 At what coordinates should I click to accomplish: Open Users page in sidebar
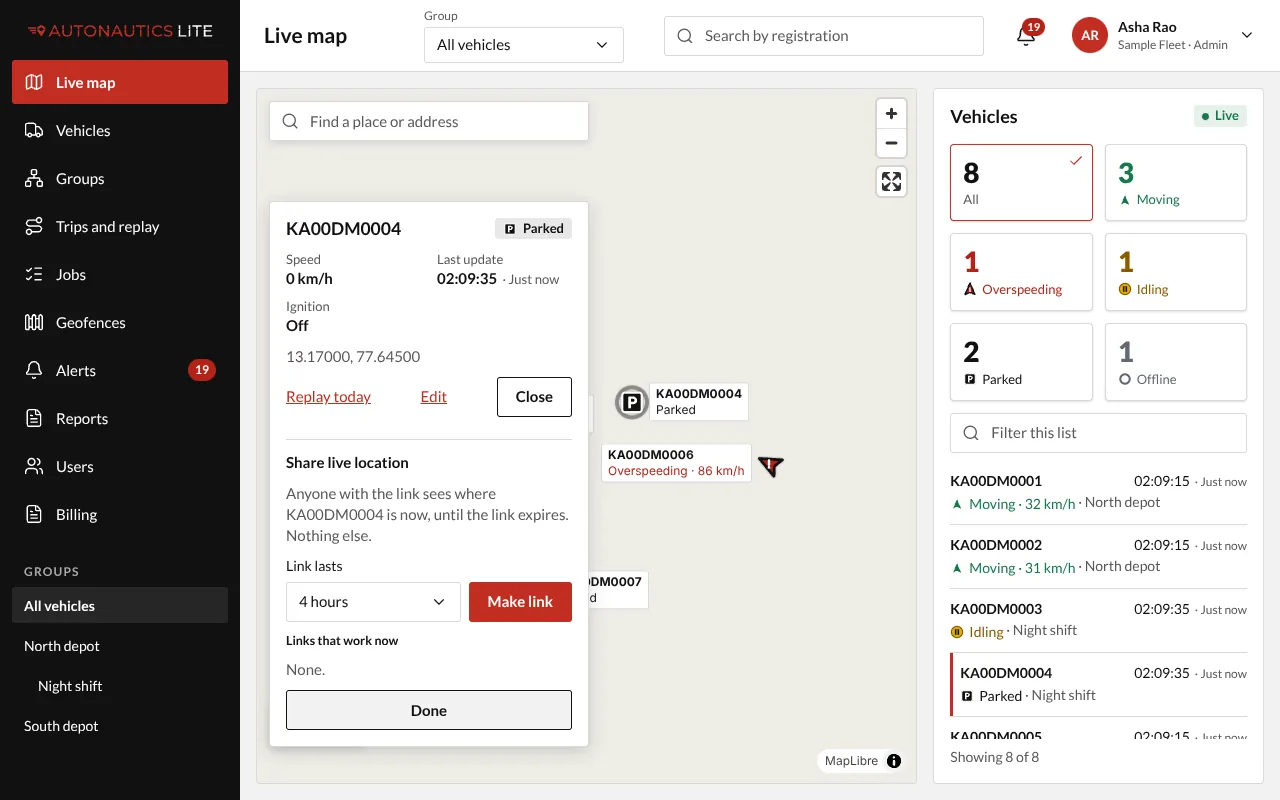pos(120,466)
